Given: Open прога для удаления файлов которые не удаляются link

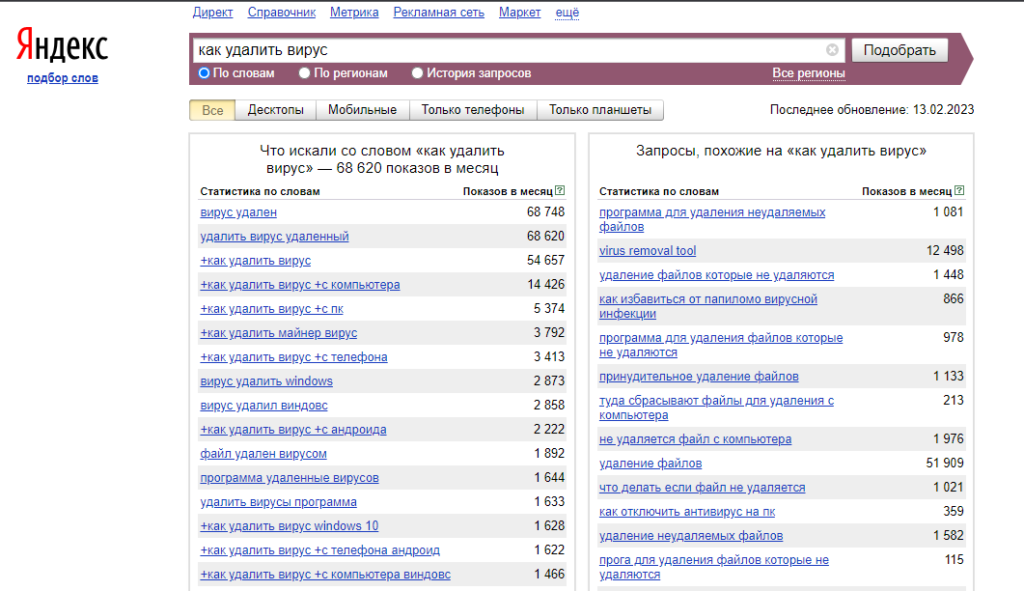Looking at the screenshot, I should tap(714, 567).
